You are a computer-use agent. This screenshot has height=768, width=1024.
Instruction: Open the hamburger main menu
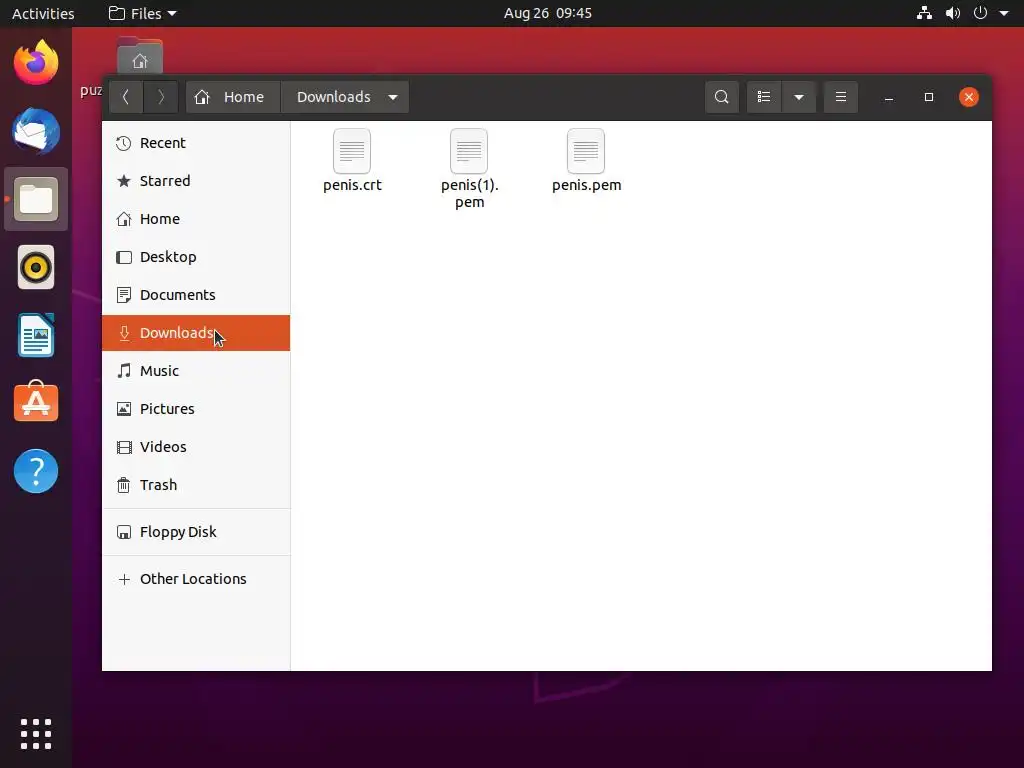click(840, 97)
